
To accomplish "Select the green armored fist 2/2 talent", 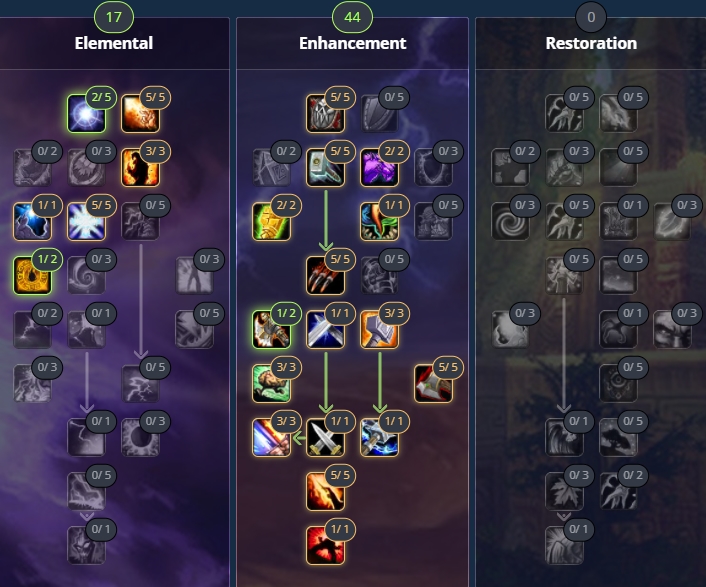I will [271, 221].
